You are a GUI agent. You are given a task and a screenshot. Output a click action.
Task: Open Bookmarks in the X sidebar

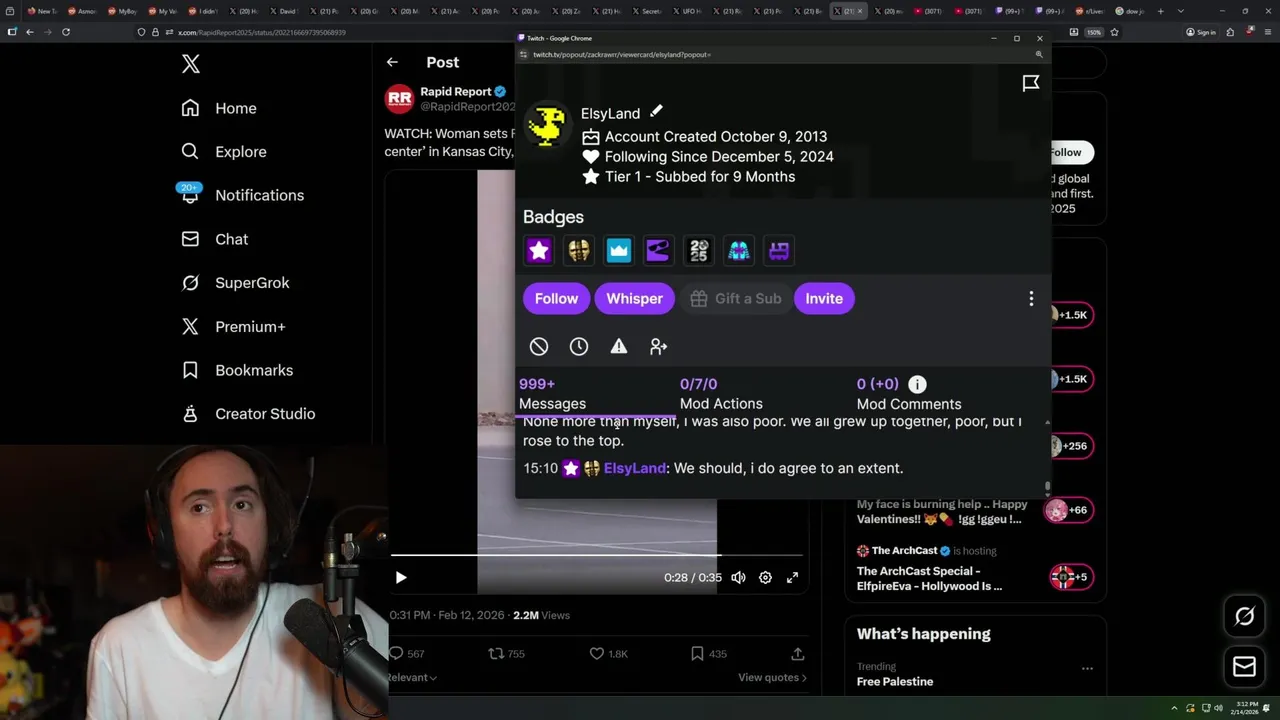click(237, 370)
